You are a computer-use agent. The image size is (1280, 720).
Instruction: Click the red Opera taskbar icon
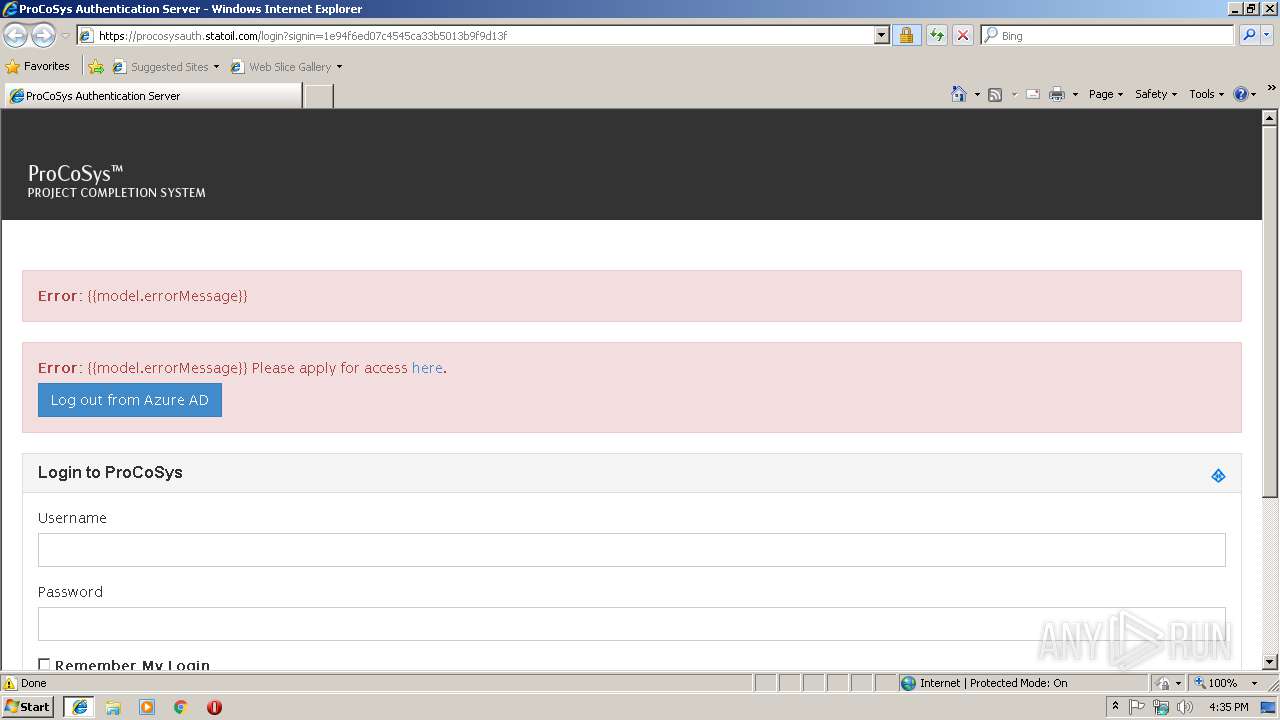point(214,707)
